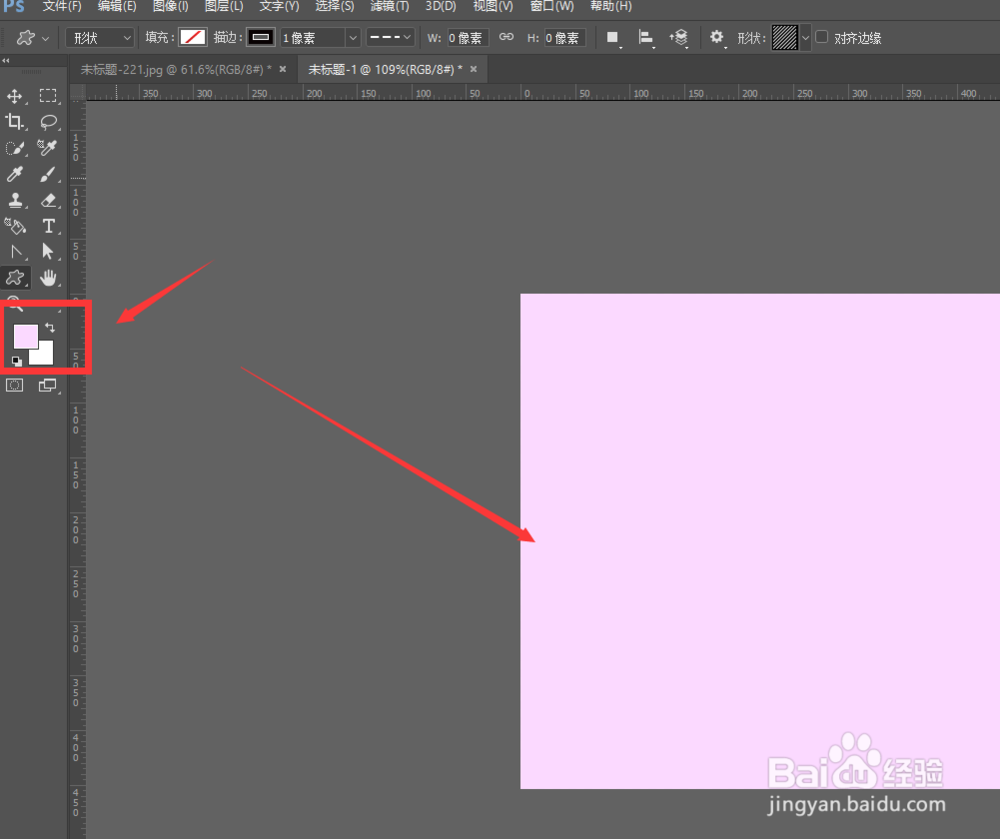This screenshot has width=1000, height=839.
Task: Open the 文字(Y) menu
Action: click(x=279, y=6)
